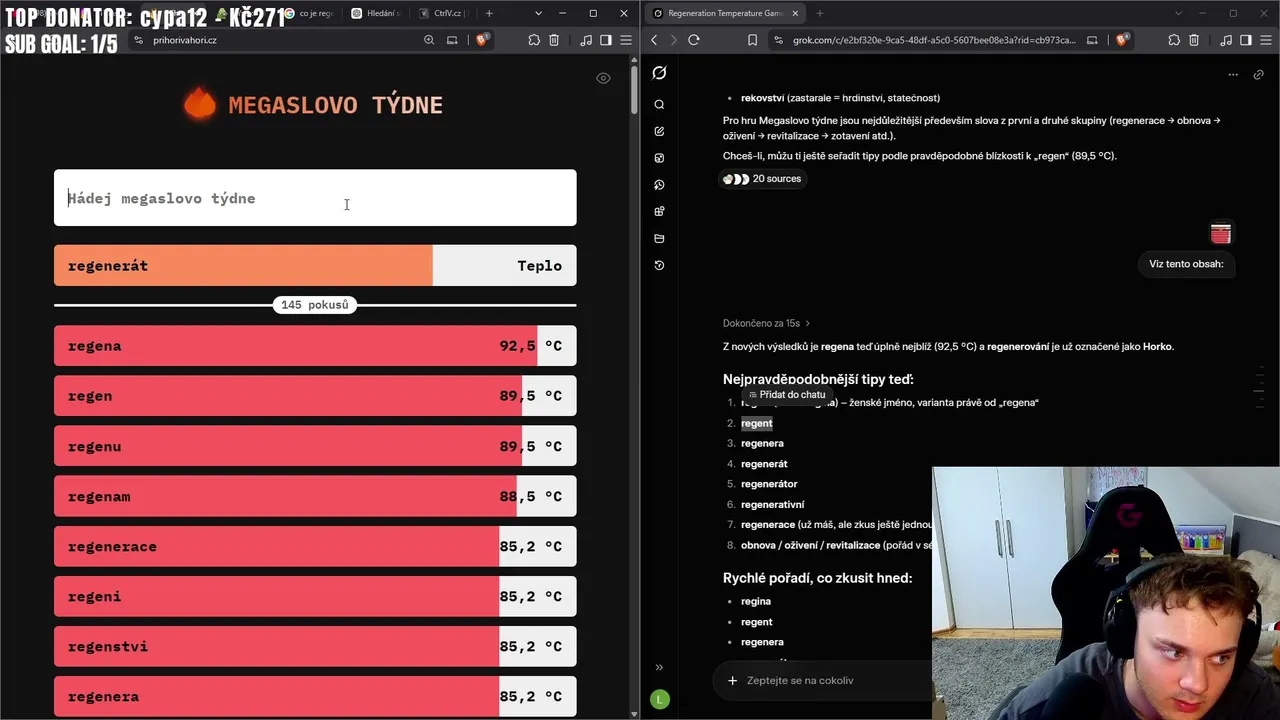The width and height of the screenshot is (1280, 720).
Task: Open the Grok sidebar projects folder icon
Action: 659,238
